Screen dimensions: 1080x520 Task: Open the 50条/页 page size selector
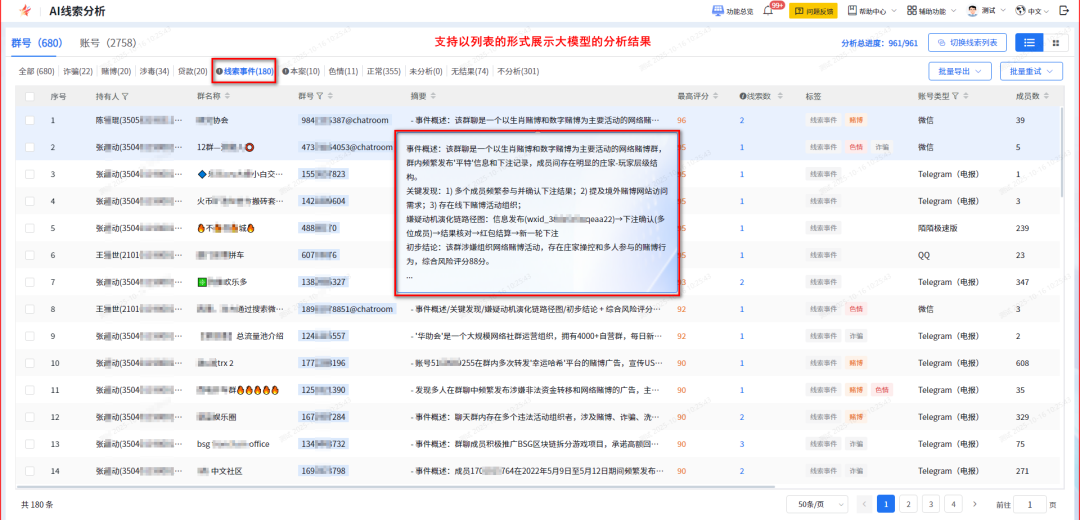coord(817,505)
